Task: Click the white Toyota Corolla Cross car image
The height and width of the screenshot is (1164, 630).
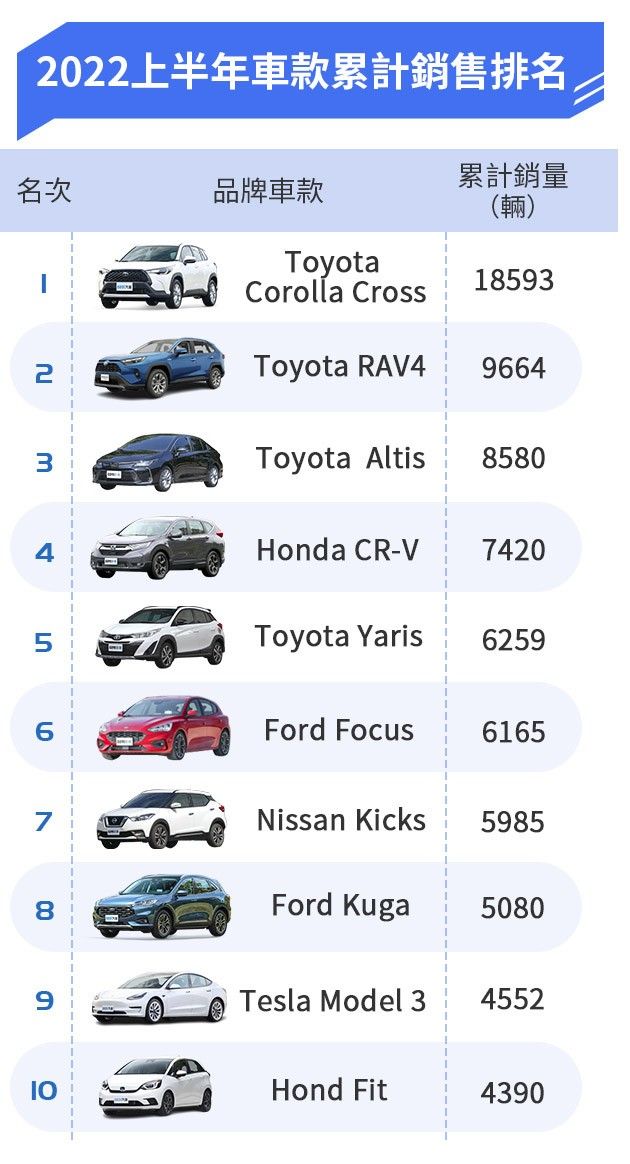Action: coord(159,277)
